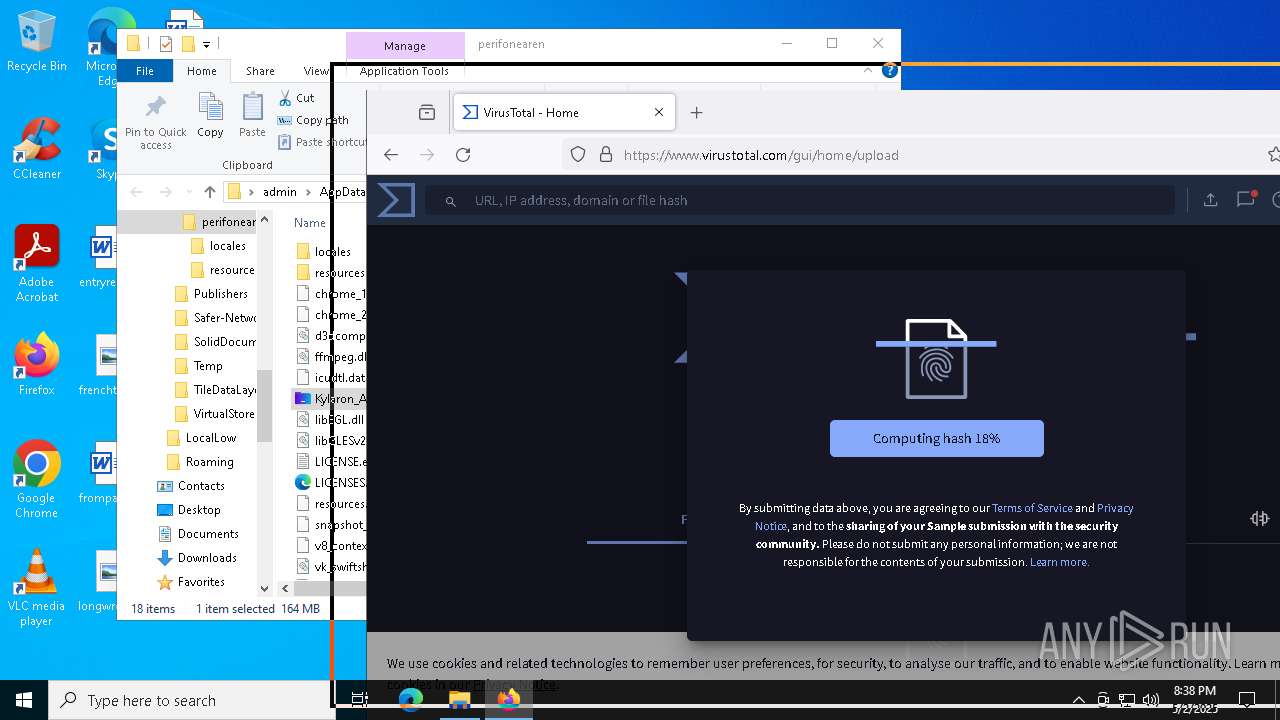Select Favorites in navigation tree
The height and width of the screenshot is (720, 1280).
click(201, 582)
